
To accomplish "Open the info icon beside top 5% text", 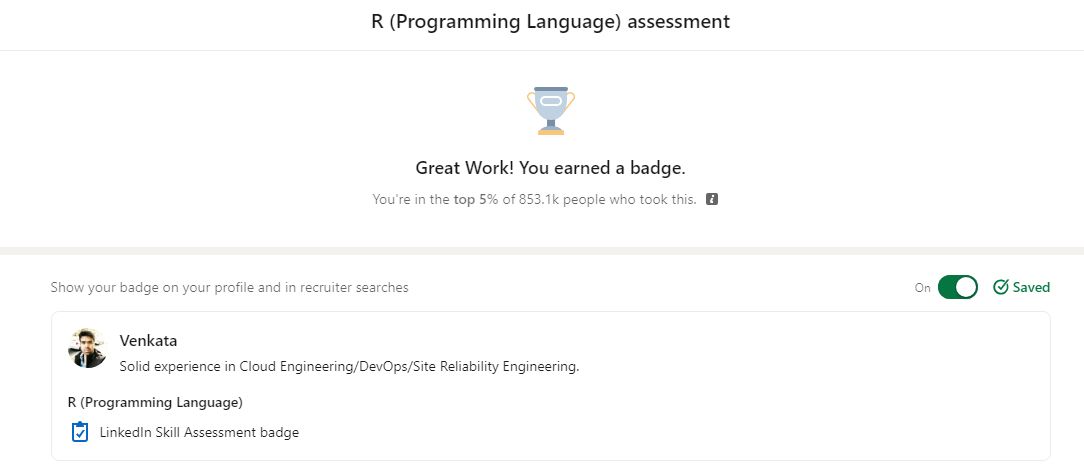I will [712, 200].
